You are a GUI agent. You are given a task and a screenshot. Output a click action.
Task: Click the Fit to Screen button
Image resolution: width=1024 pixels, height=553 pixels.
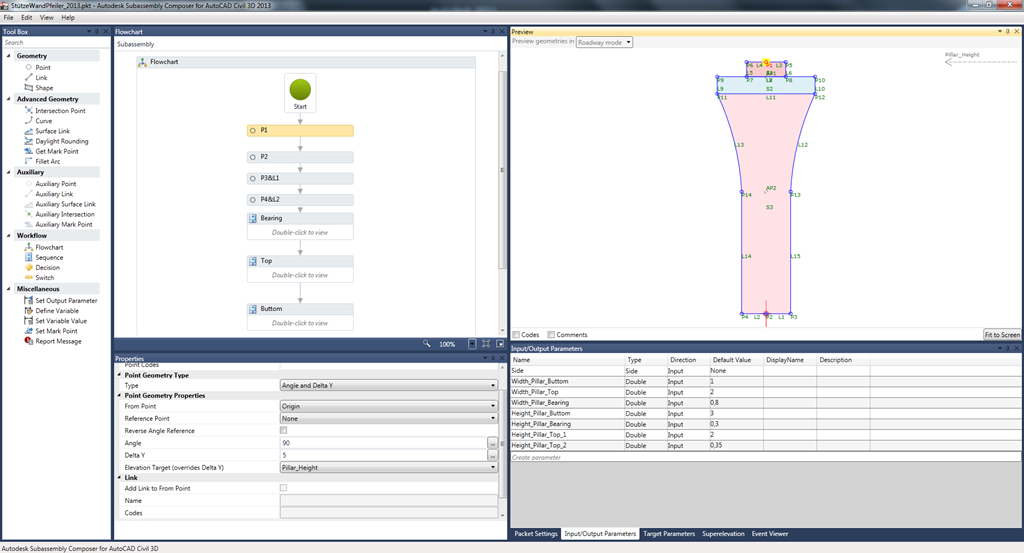tap(1001, 335)
